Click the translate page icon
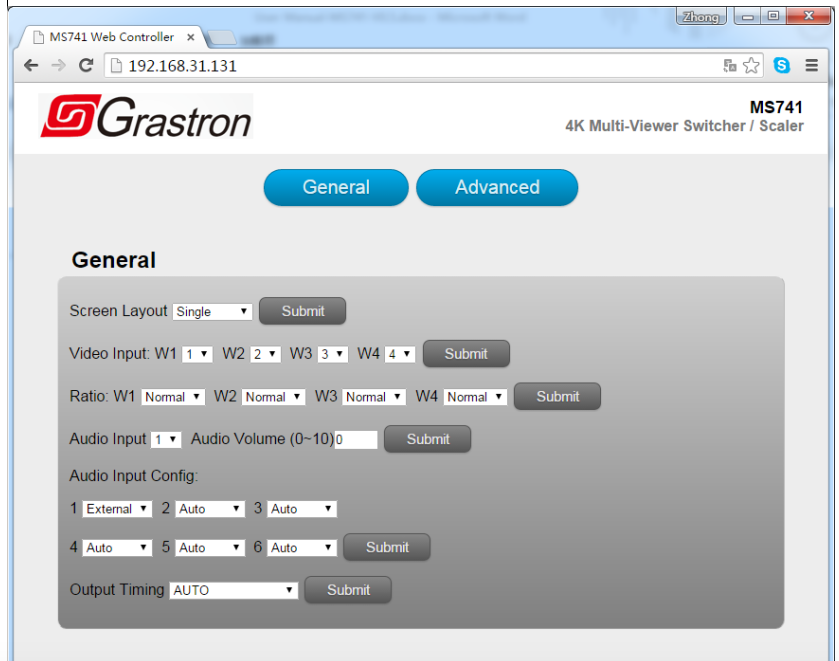Viewport: 839px width, 661px height. (x=730, y=66)
